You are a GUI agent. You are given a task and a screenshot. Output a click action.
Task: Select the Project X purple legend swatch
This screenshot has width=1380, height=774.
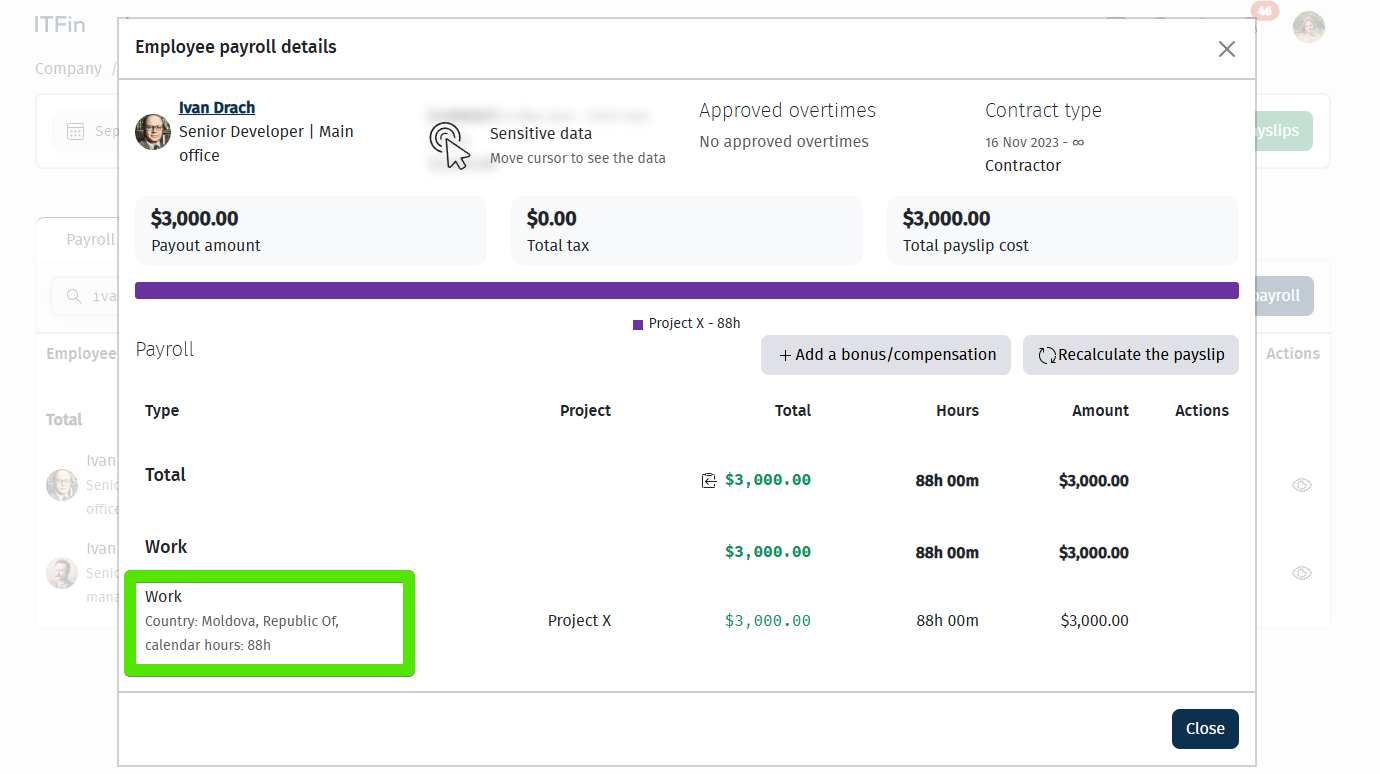[638, 325]
